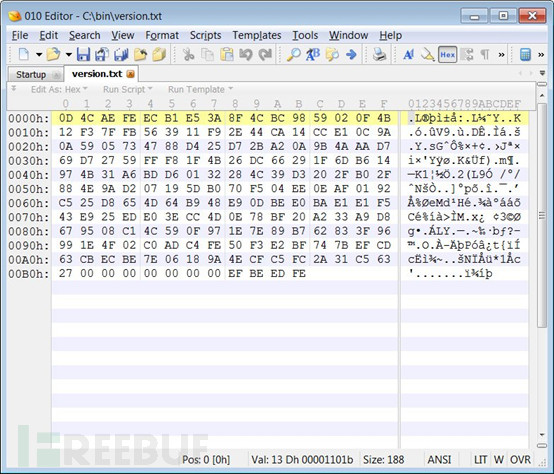Viewport: 554px width, 474px height.
Task: Click the Paste clipboard icon
Action: [226, 54]
